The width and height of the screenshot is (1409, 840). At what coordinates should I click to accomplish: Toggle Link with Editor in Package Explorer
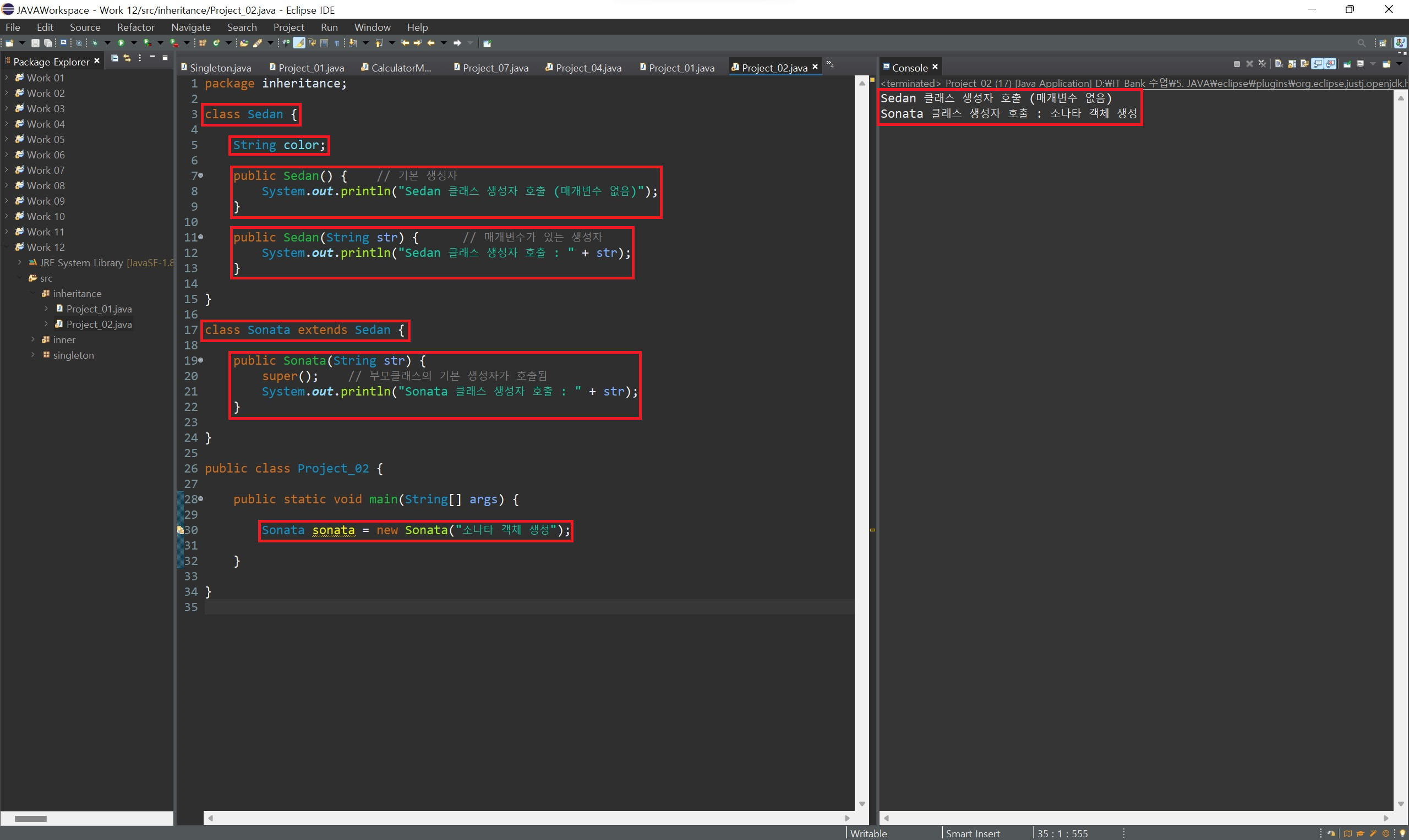pyautogui.click(x=127, y=58)
